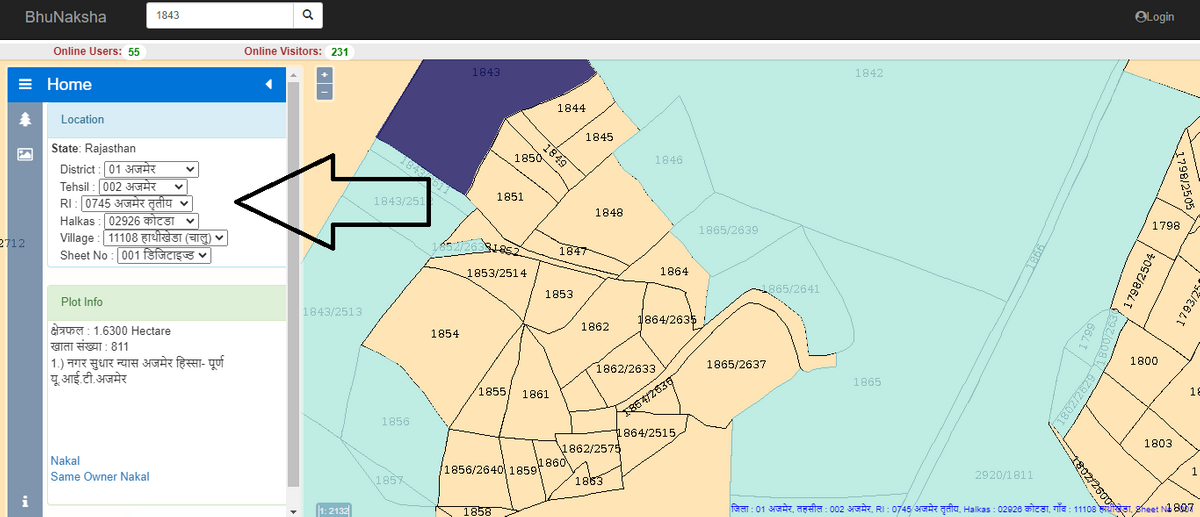This screenshot has width=1200, height=517.
Task: Expand the RI selection dropdown
Action: [137, 203]
